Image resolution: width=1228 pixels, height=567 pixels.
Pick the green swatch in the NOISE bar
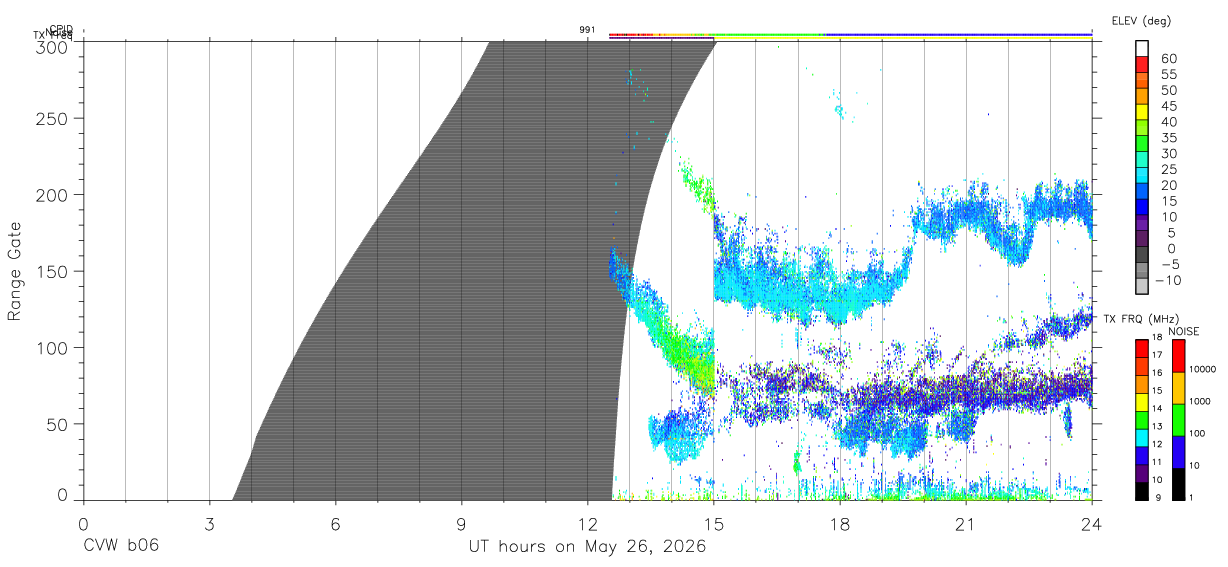pyautogui.click(x=1177, y=419)
